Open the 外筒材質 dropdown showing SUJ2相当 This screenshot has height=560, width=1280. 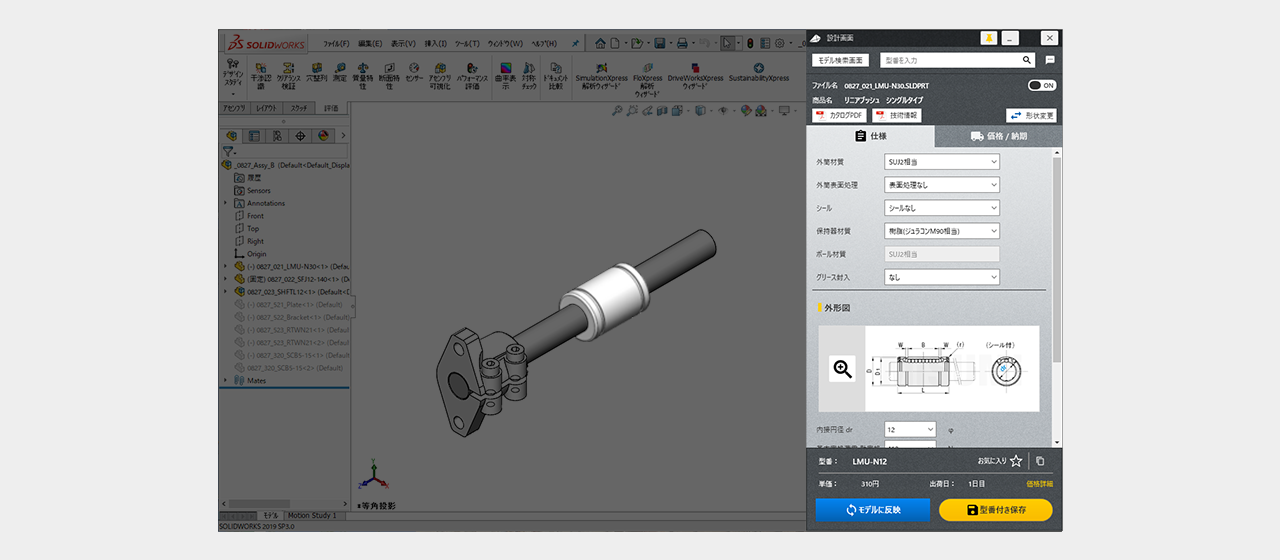942,162
